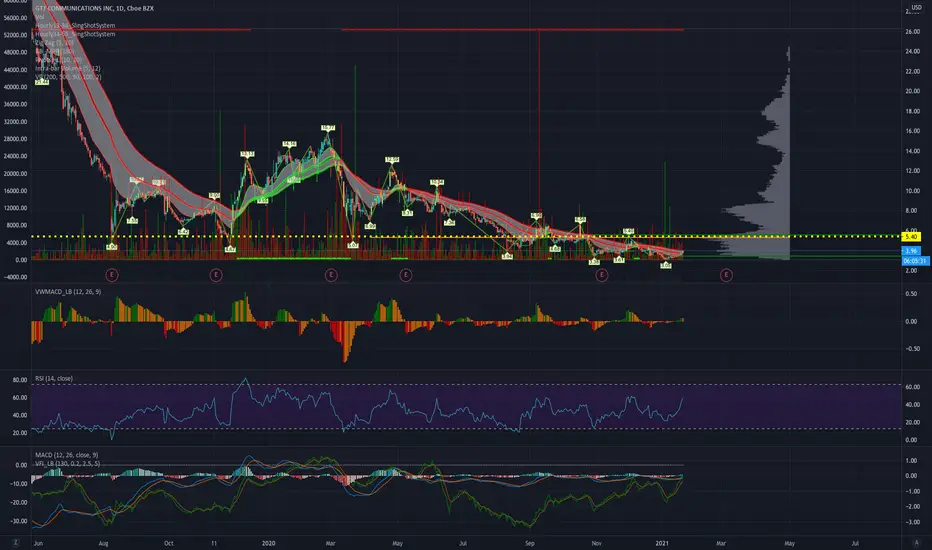Click the -0.50 VWMACD scale value
932x550 pixels.
[911, 349]
